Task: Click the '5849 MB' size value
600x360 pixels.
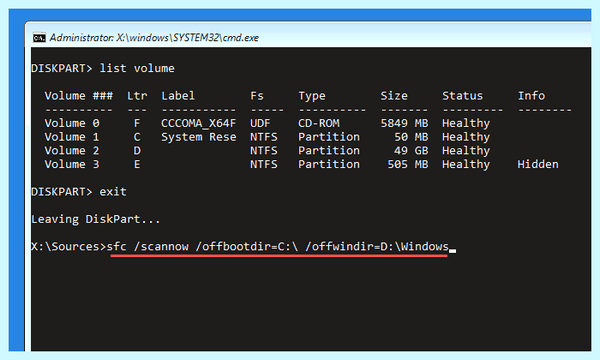Action: [x=404, y=123]
